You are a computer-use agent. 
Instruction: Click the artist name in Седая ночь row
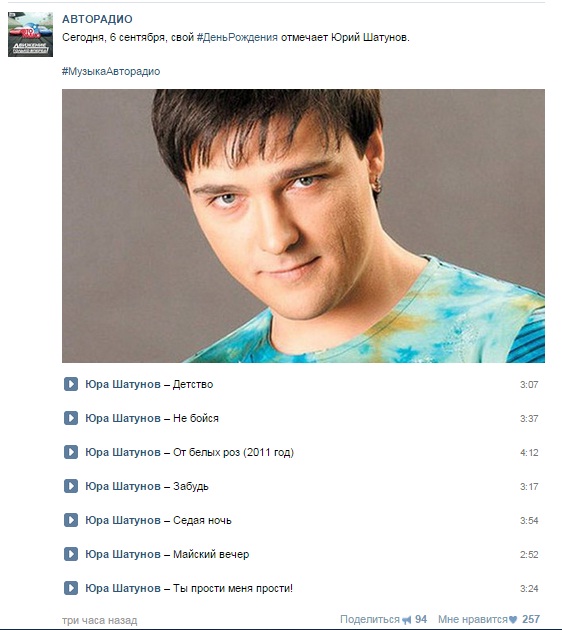click(123, 520)
